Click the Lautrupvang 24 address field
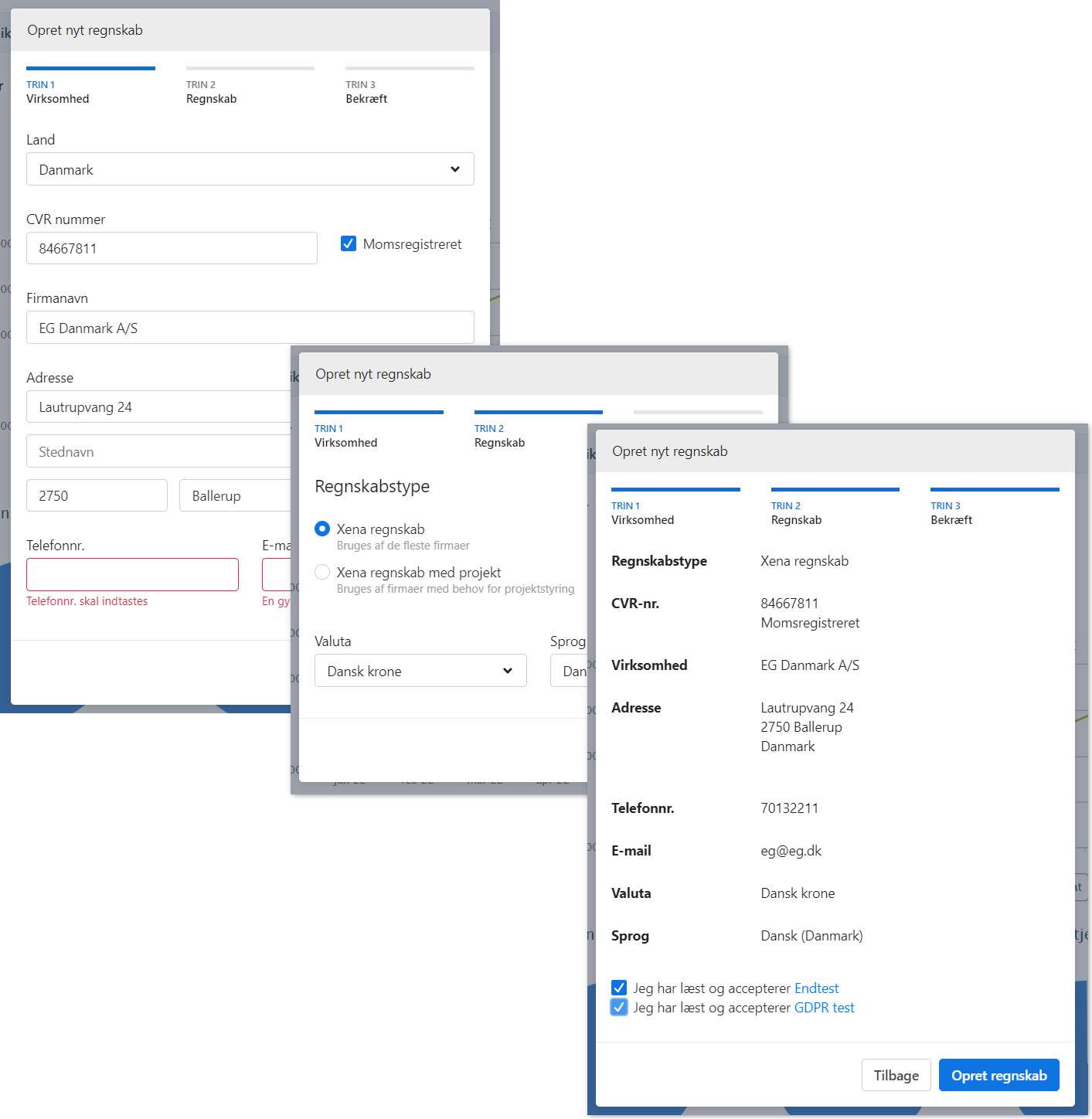The image size is (1092, 1119). click(x=158, y=407)
